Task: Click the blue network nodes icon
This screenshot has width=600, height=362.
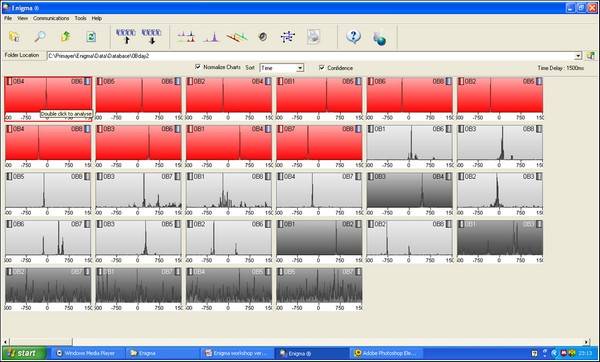Action: point(288,37)
